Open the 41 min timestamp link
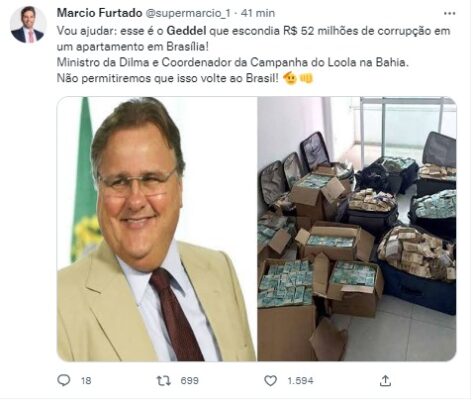 (x=258, y=13)
